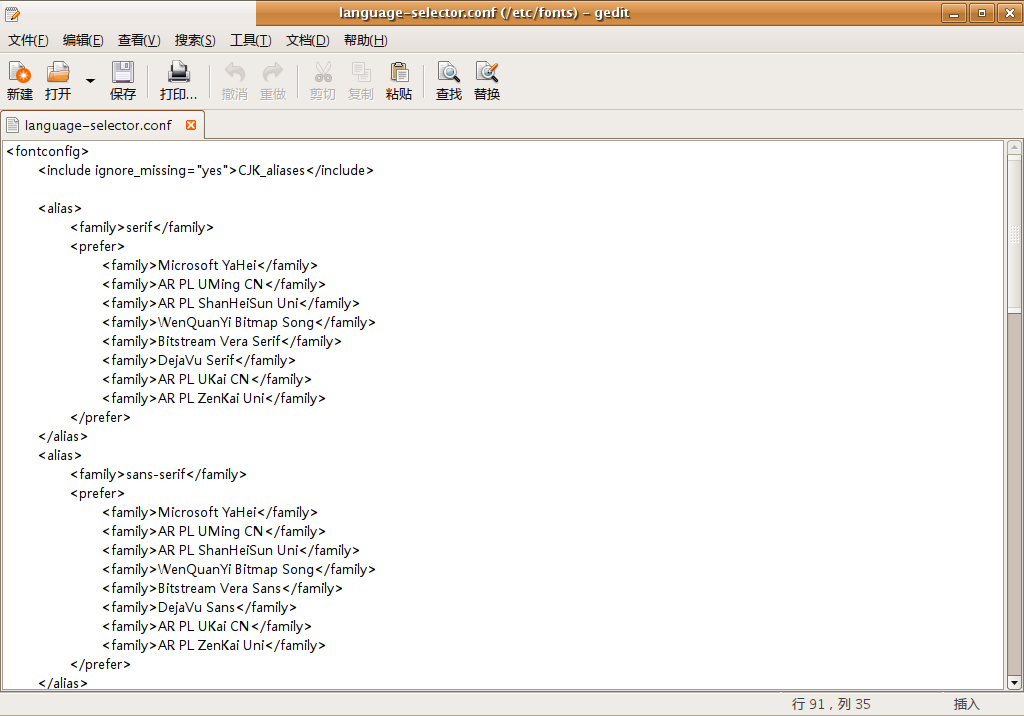Click the scrollbar up arrow
The height and width of the screenshot is (716, 1024).
pyautogui.click(x=1014, y=147)
